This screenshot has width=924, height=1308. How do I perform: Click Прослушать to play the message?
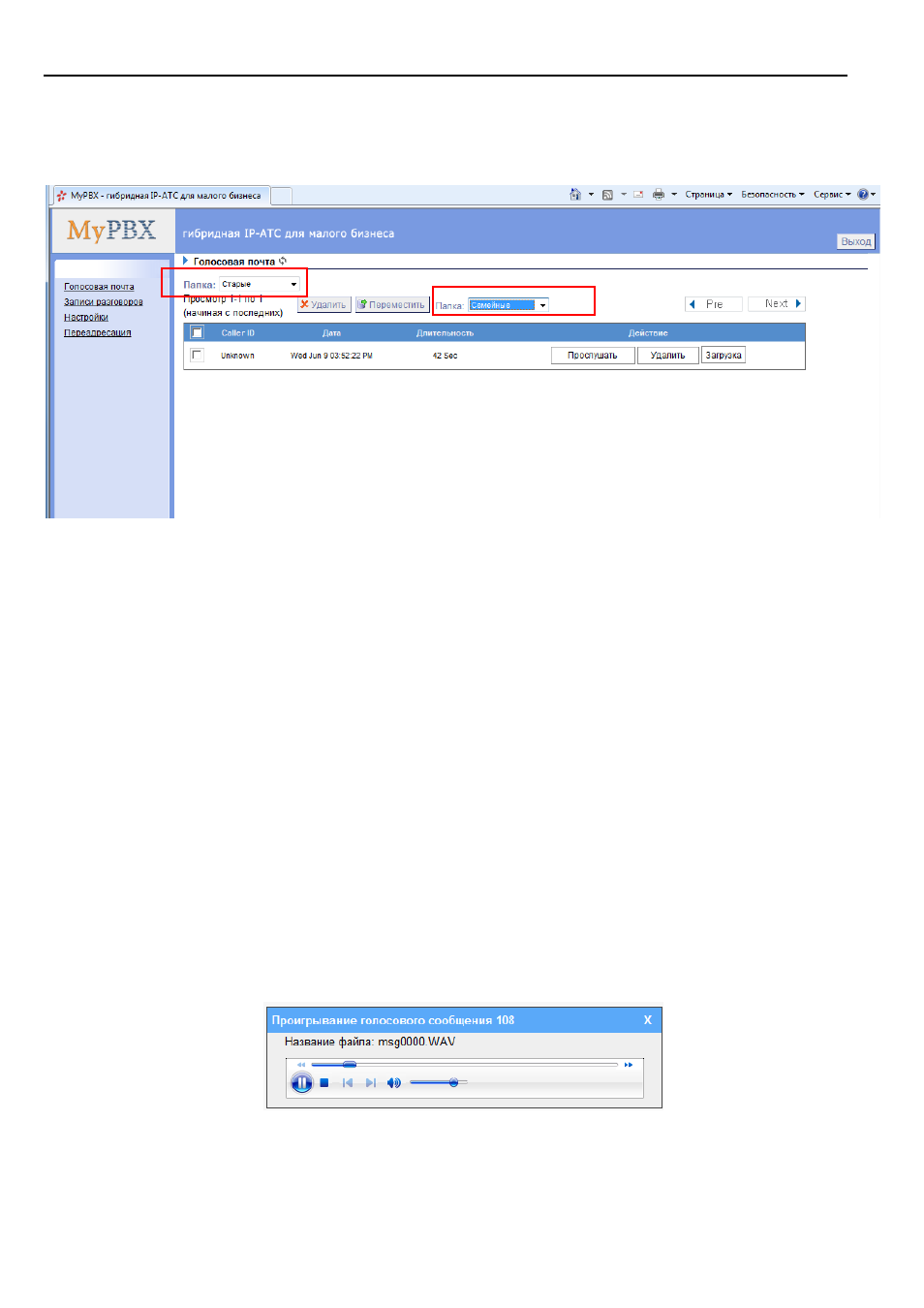point(593,356)
